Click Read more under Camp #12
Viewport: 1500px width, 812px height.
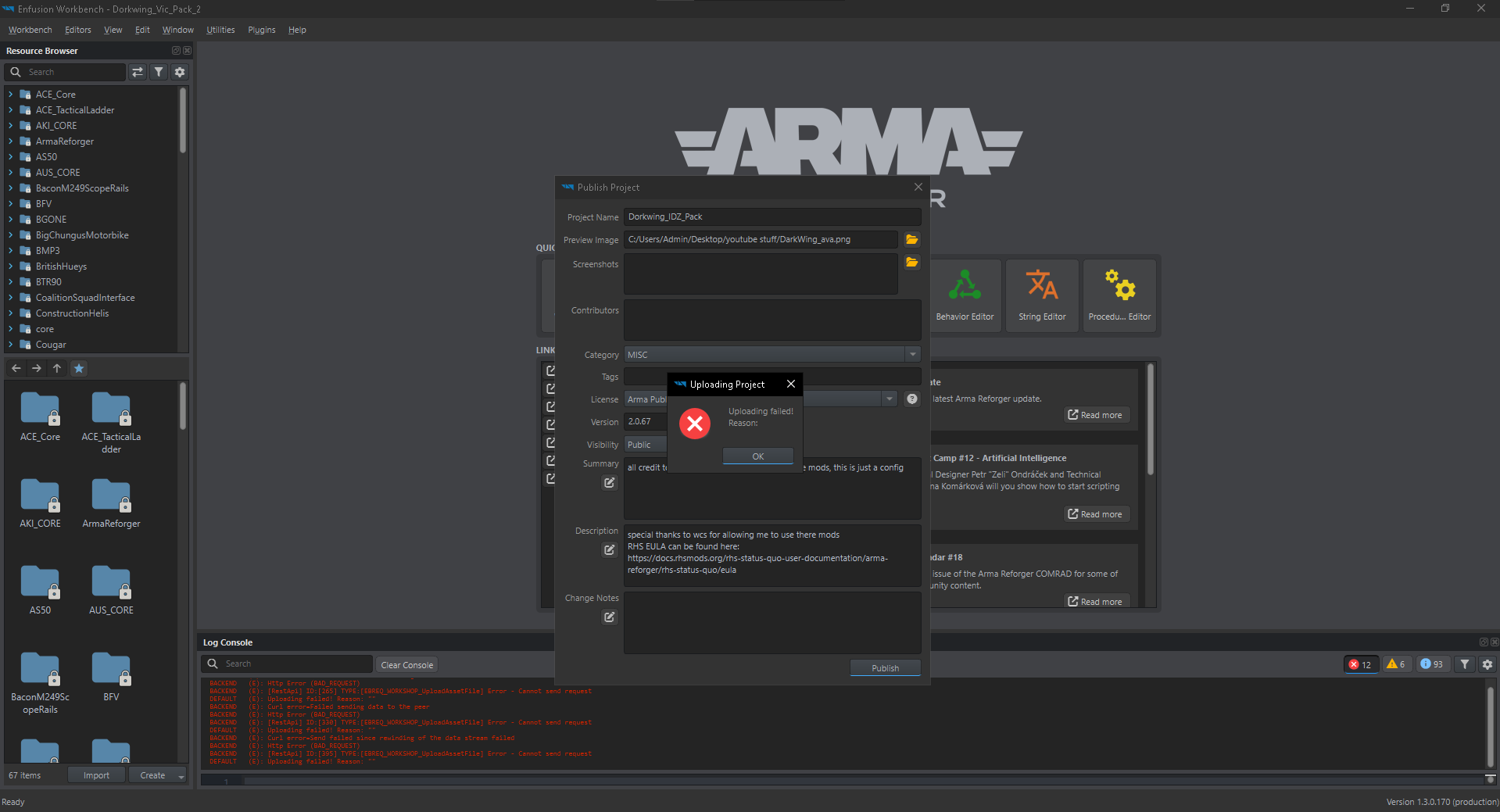[1095, 514]
